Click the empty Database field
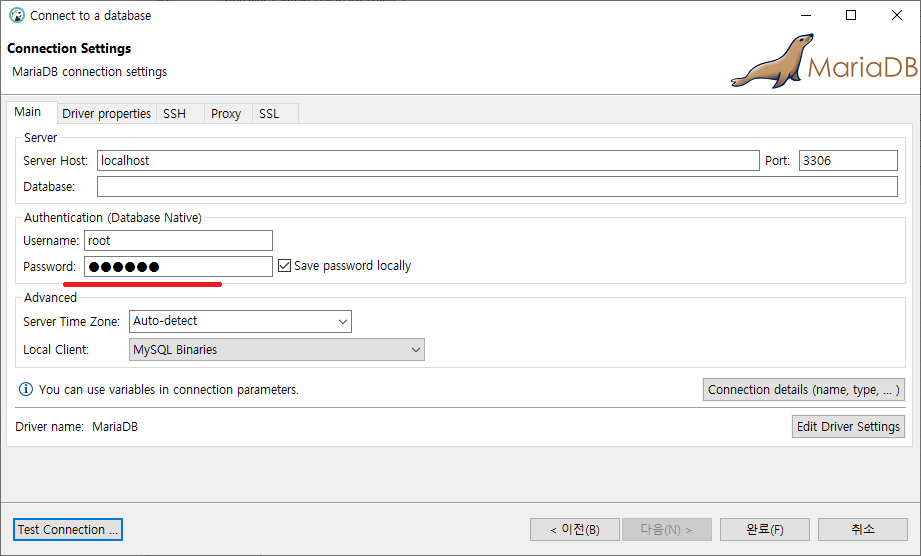 coord(497,187)
